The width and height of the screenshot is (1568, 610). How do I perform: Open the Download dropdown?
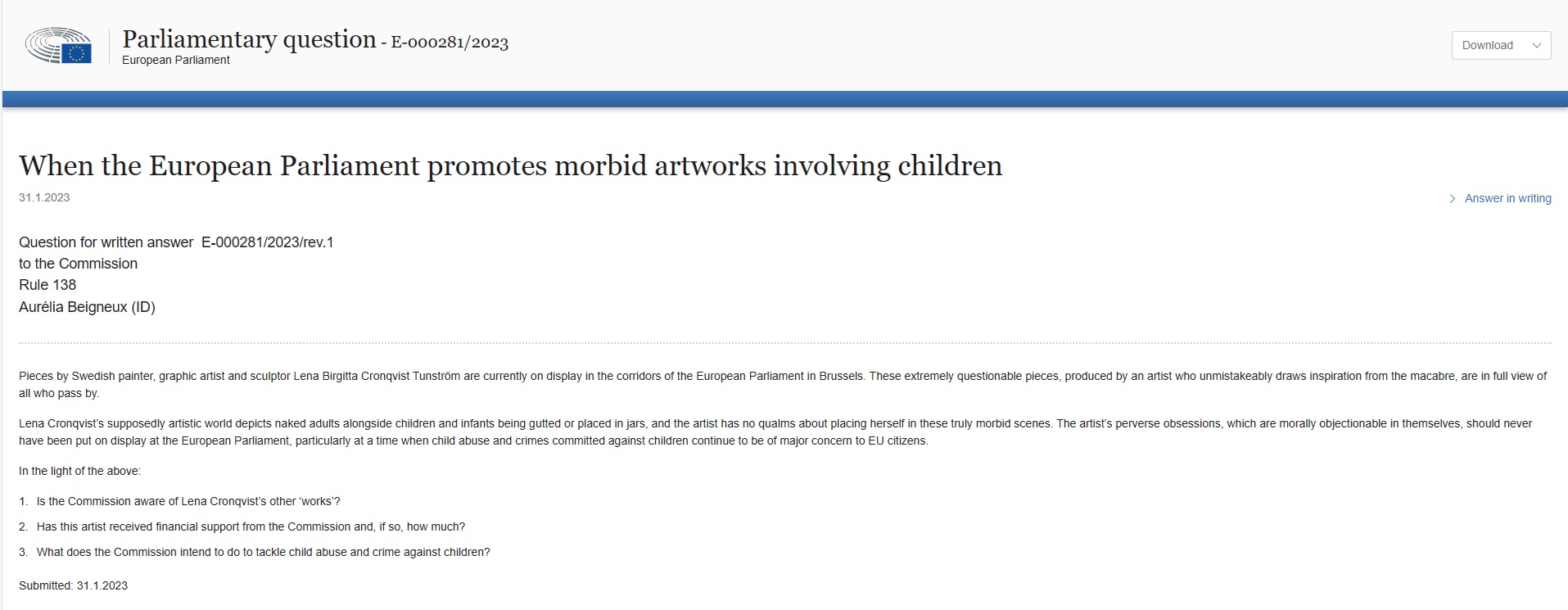pos(1501,45)
